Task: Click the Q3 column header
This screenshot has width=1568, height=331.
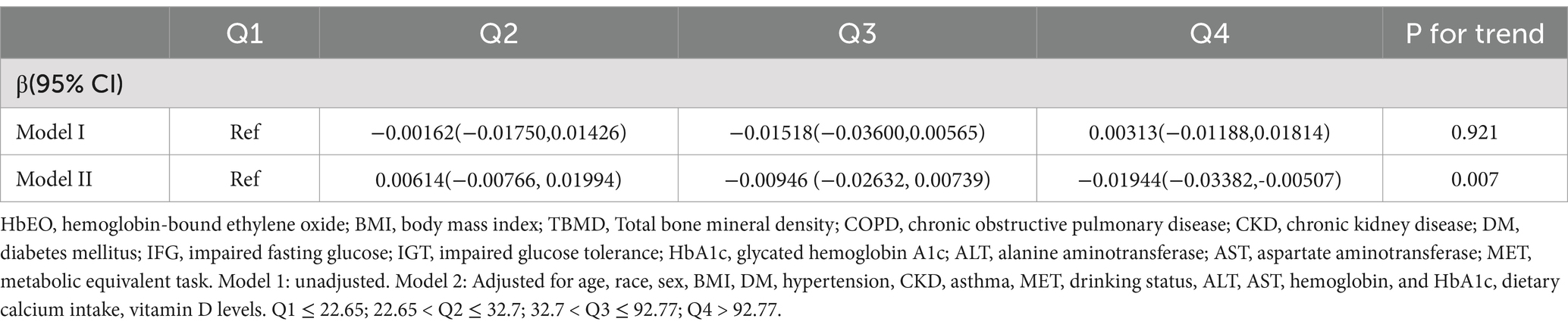Action: (x=857, y=33)
